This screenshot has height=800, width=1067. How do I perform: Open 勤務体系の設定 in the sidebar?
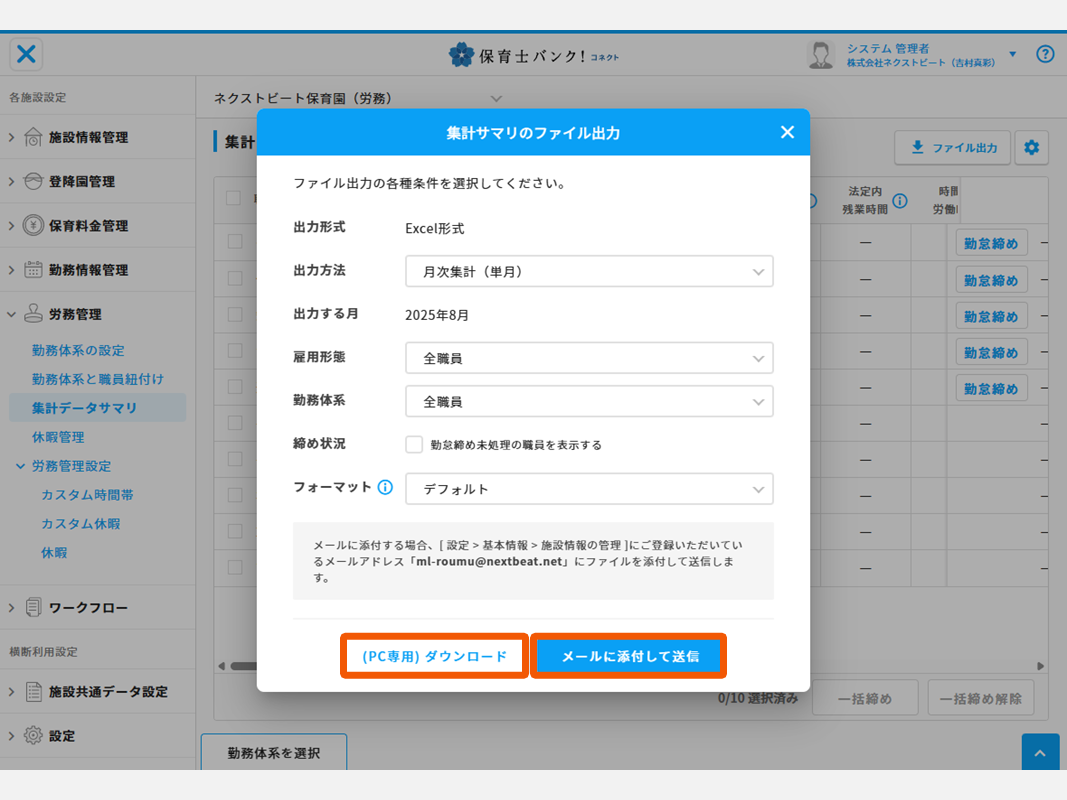click(78, 350)
